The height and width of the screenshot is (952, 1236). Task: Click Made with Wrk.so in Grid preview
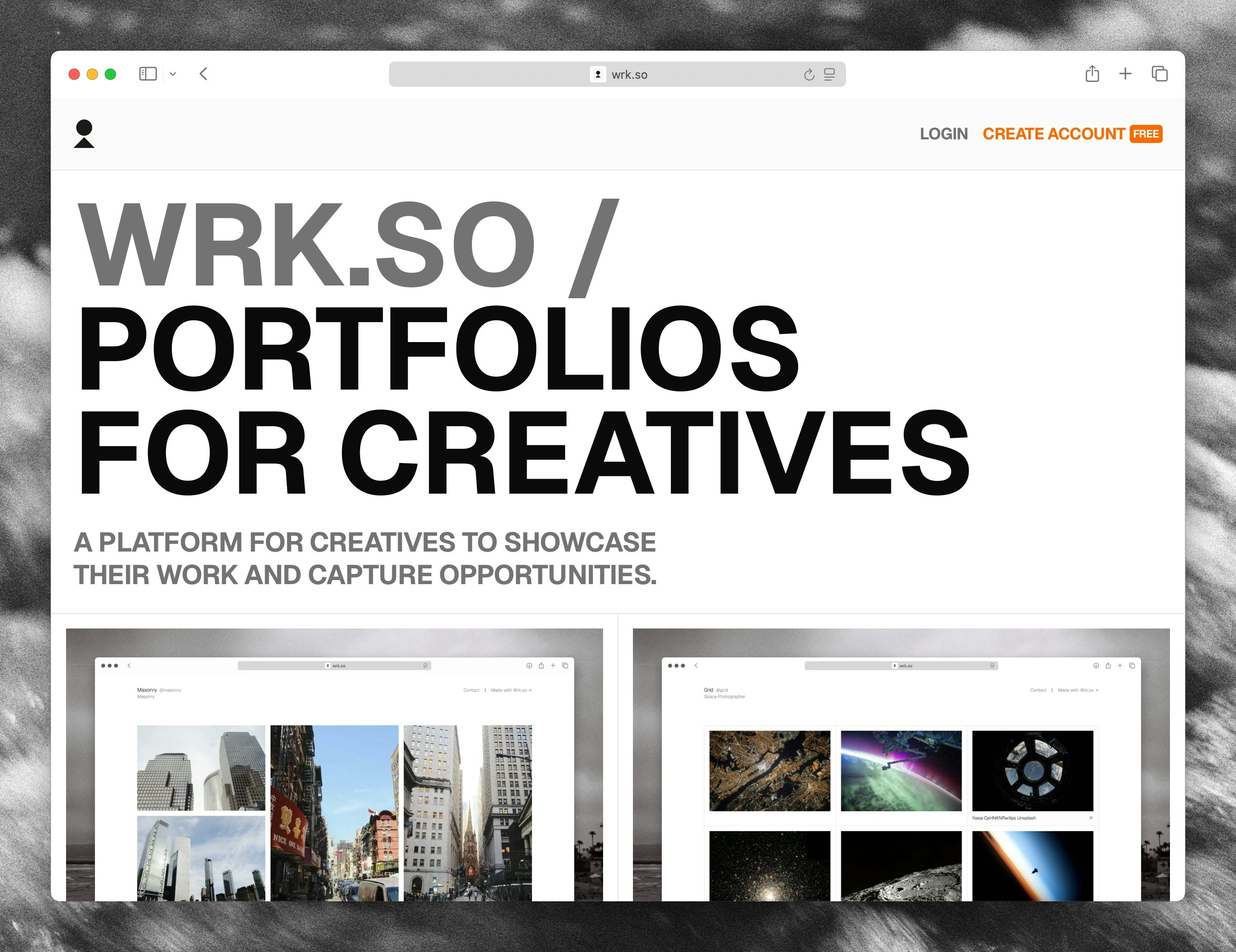click(x=1078, y=690)
